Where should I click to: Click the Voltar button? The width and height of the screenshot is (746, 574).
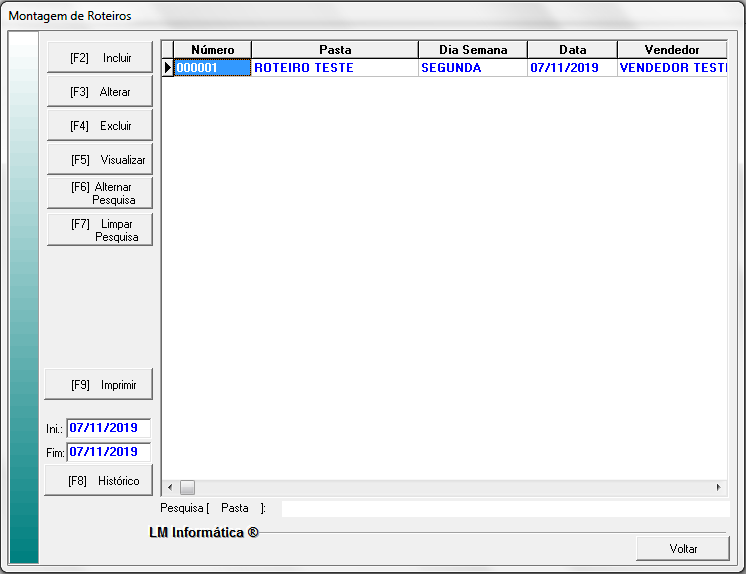coord(683,549)
